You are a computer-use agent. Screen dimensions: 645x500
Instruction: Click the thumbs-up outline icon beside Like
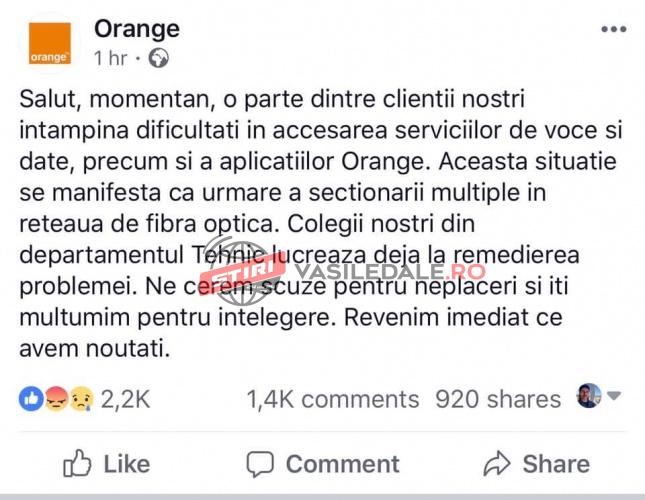pos(78,462)
